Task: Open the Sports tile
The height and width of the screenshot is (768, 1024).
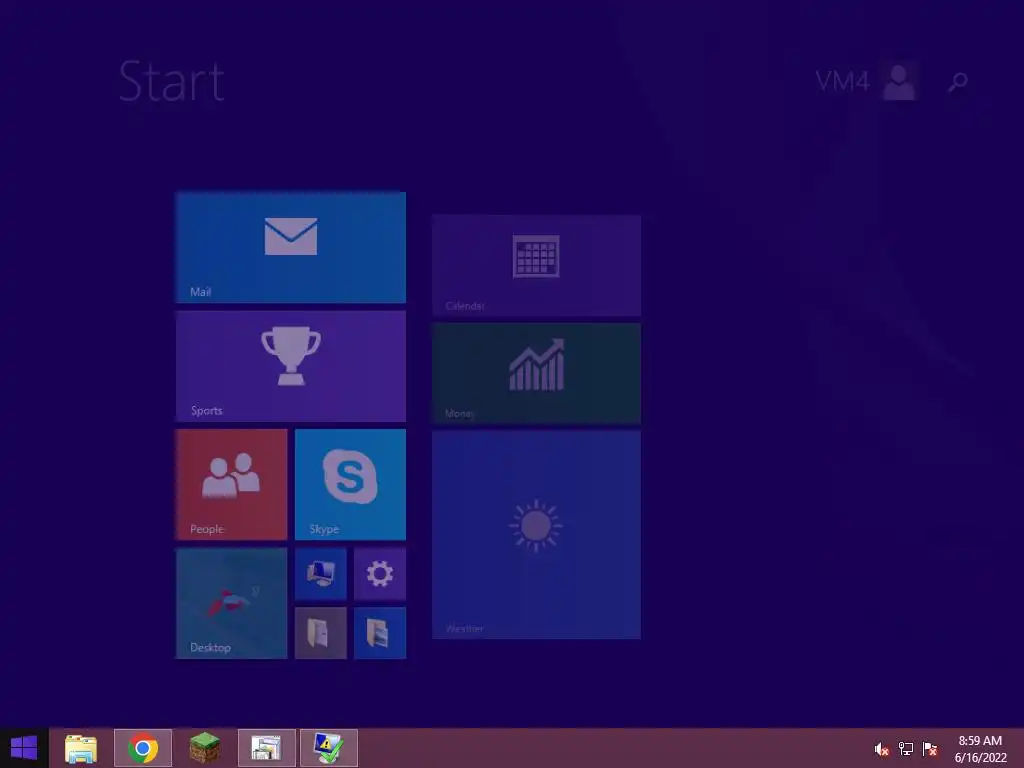Action: pyautogui.click(x=291, y=366)
